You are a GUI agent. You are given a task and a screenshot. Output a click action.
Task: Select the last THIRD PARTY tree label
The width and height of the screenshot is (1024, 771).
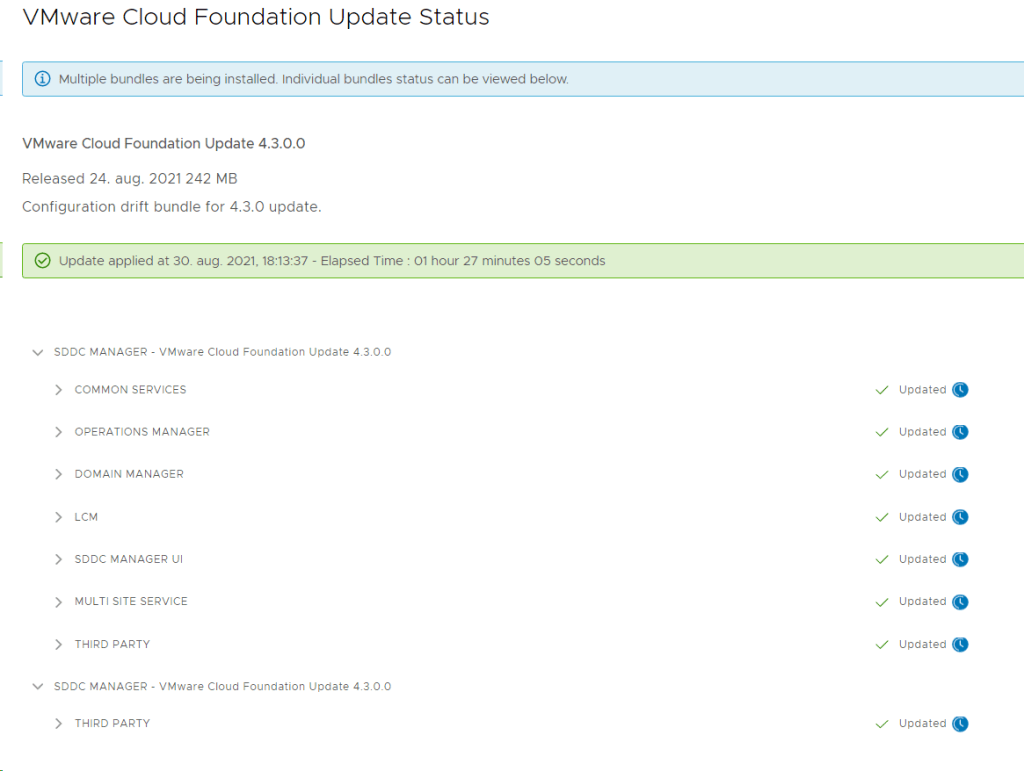(x=112, y=723)
